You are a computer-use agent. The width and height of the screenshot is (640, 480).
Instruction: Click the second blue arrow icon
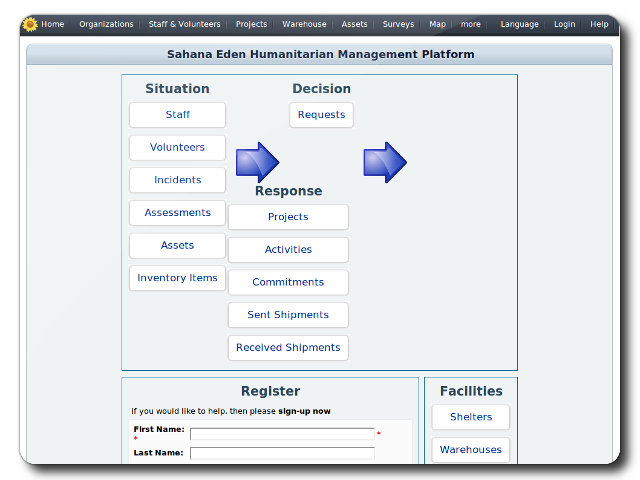pos(384,162)
